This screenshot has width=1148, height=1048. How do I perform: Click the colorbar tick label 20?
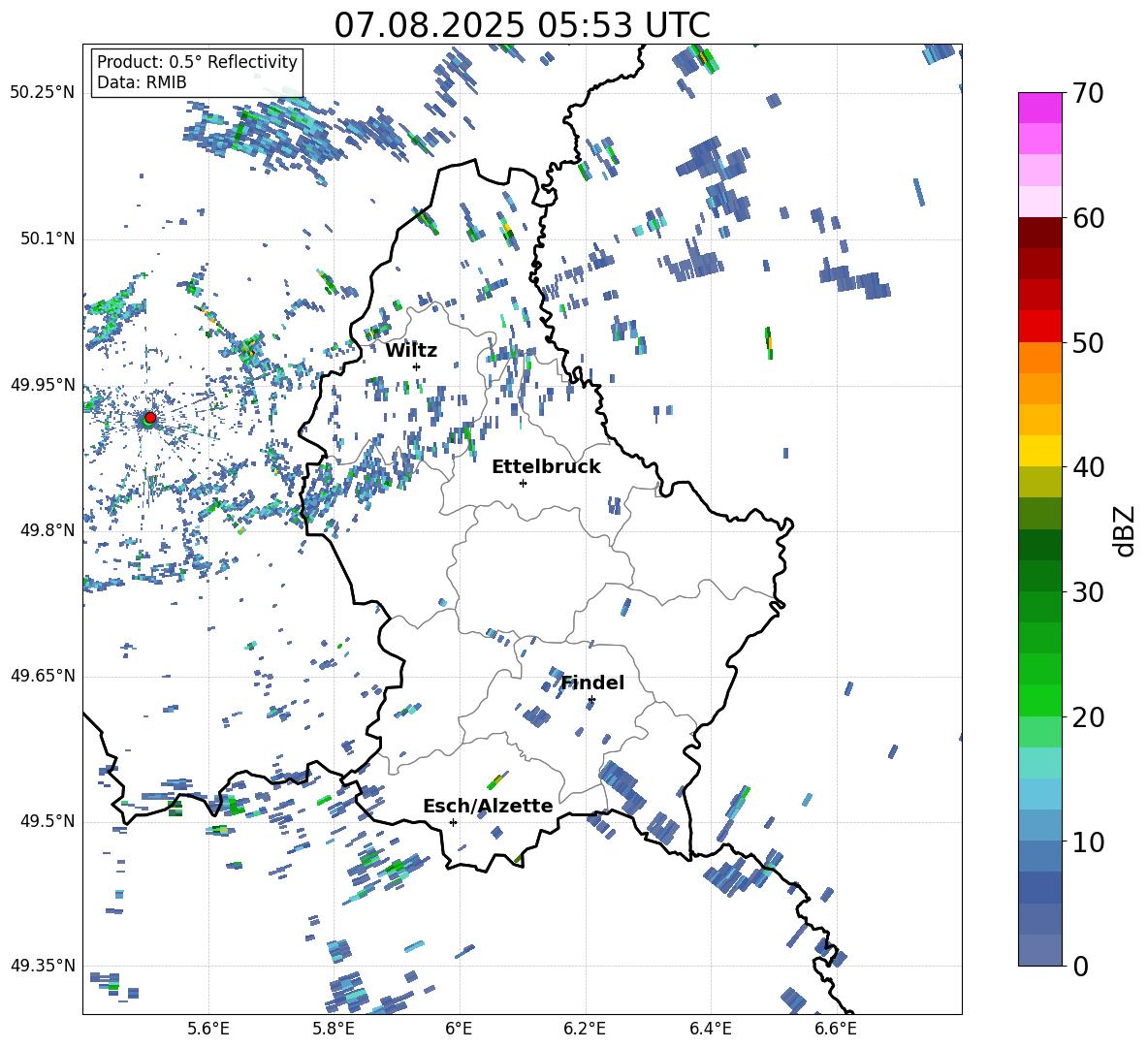[1088, 717]
